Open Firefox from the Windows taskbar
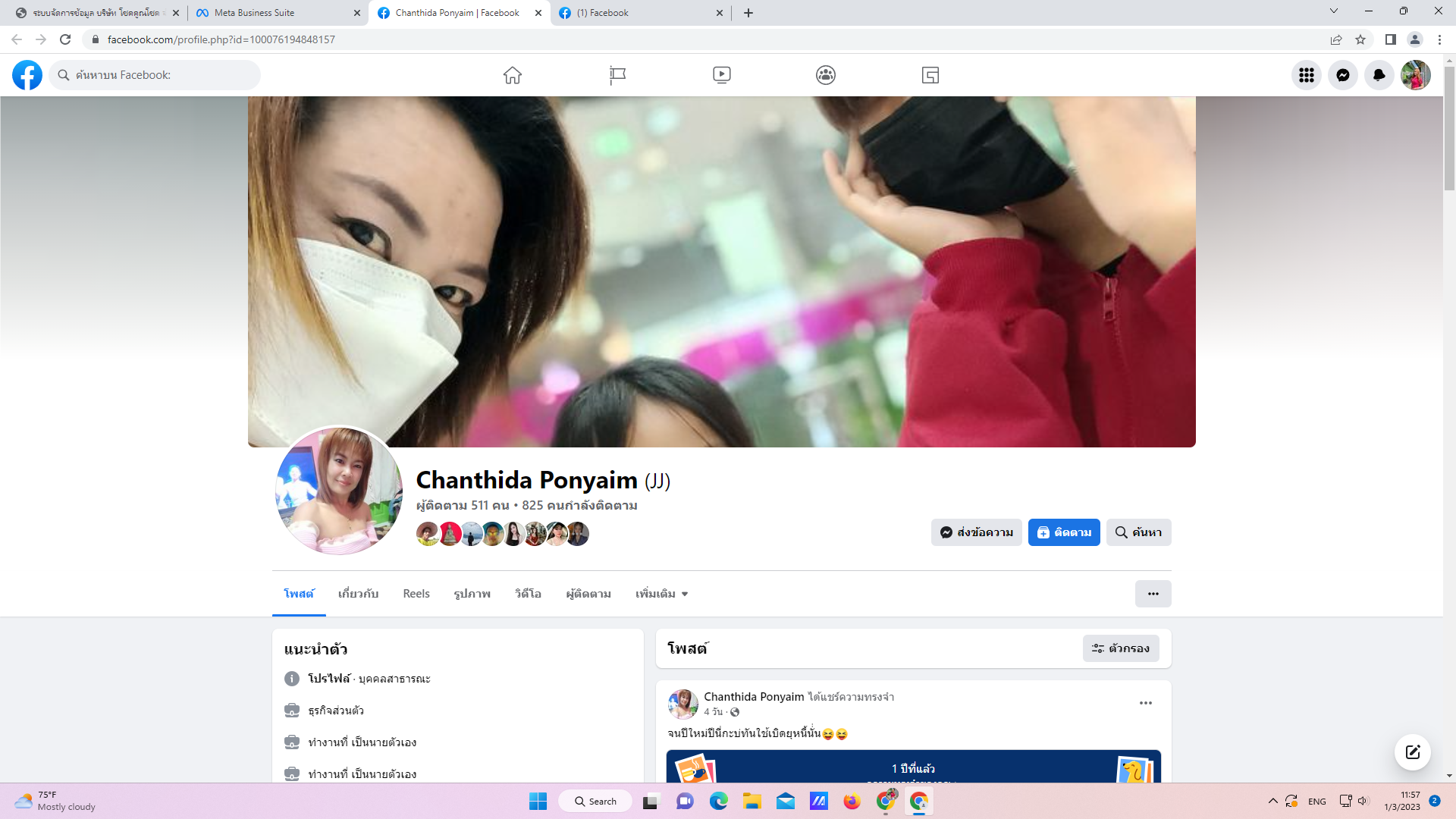Viewport: 1456px width, 819px height. pyautogui.click(x=852, y=802)
